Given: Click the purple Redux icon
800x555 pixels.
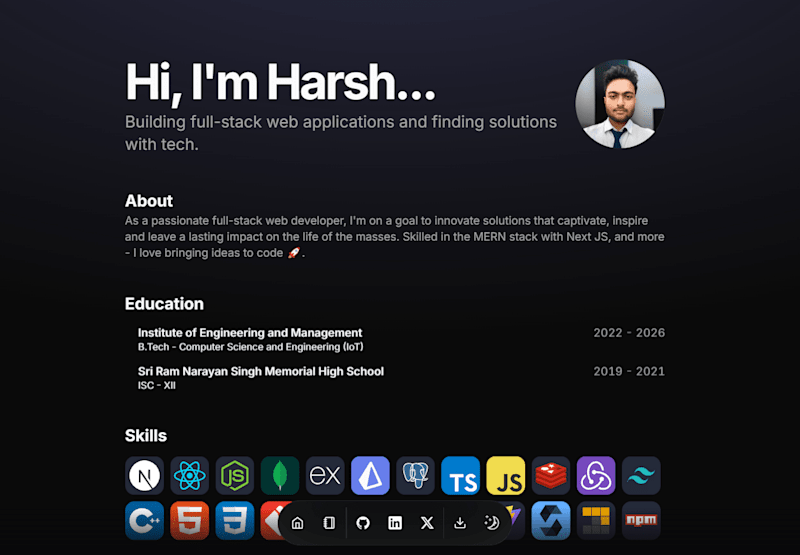Looking at the screenshot, I should 596,475.
